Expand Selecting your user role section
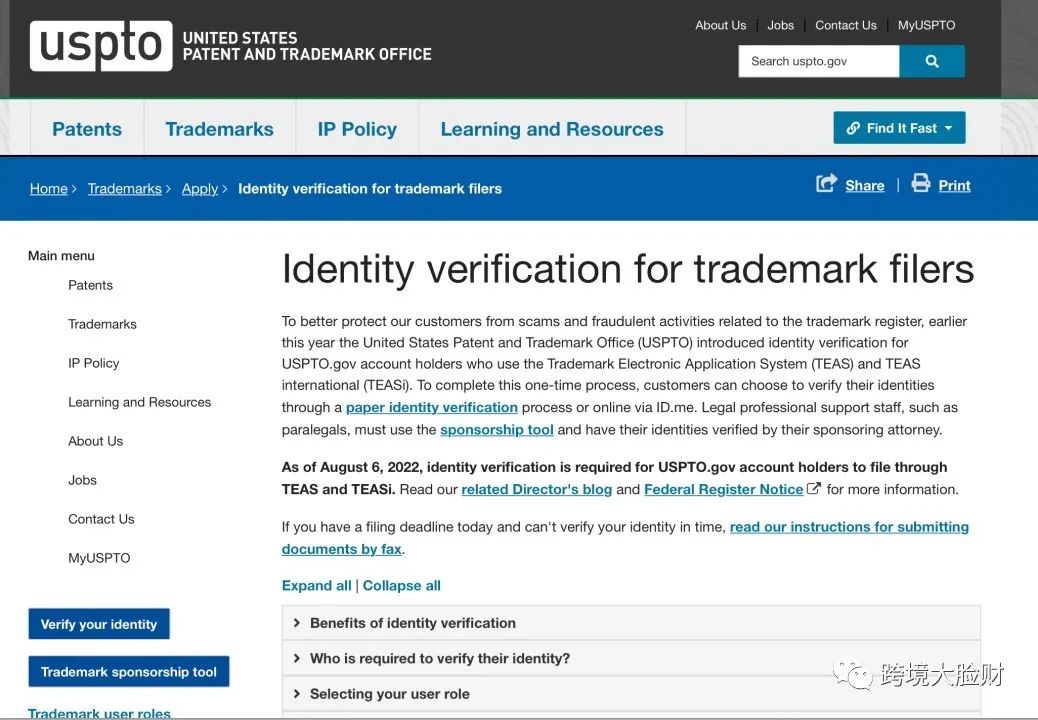The width and height of the screenshot is (1038, 720). 389,694
